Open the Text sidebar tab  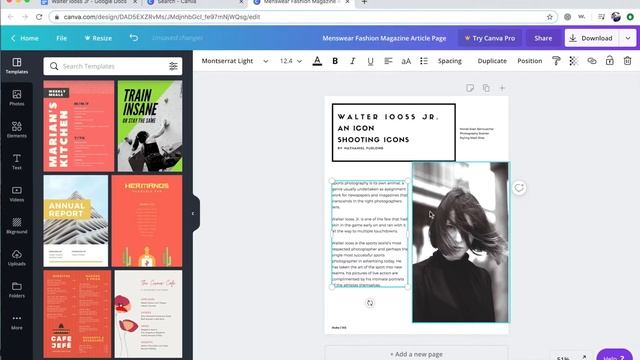pos(17,162)
